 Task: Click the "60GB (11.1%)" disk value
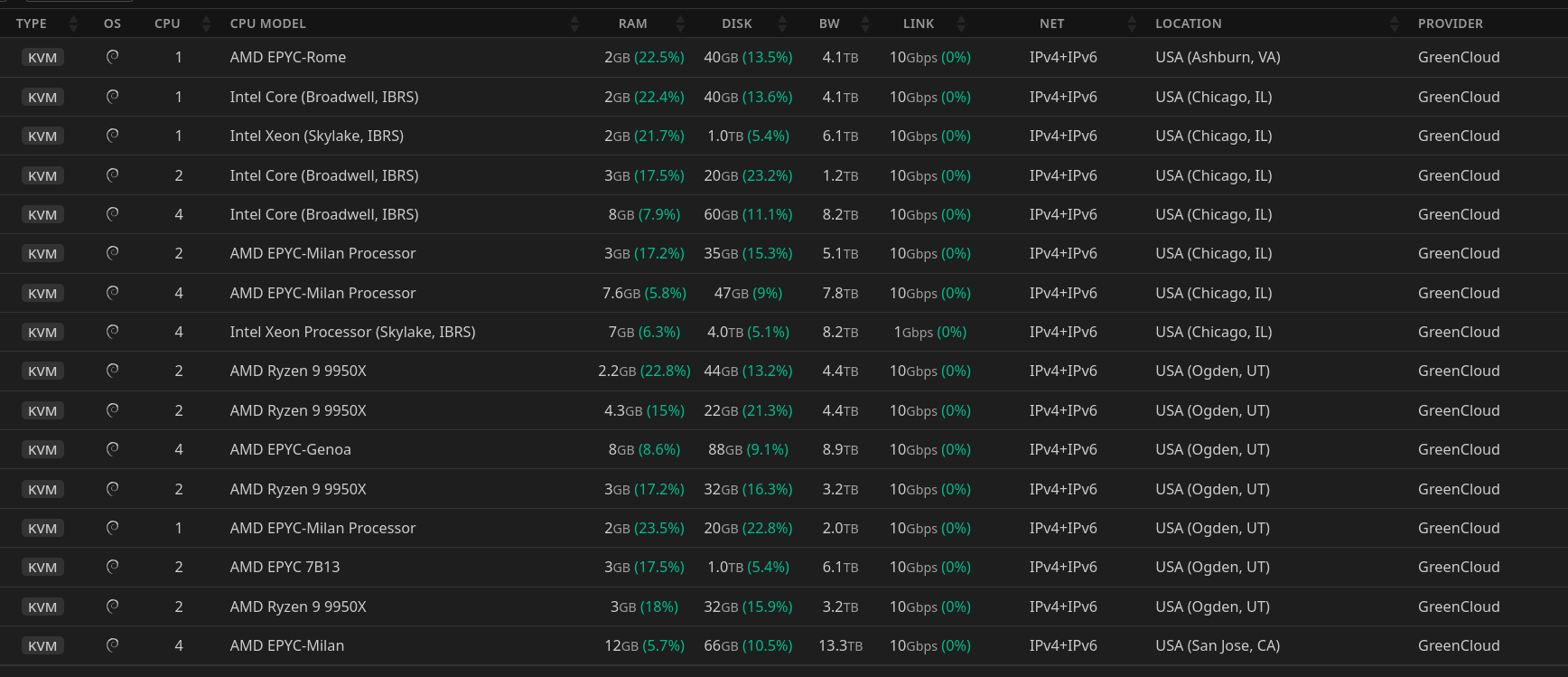click(748, 214)
